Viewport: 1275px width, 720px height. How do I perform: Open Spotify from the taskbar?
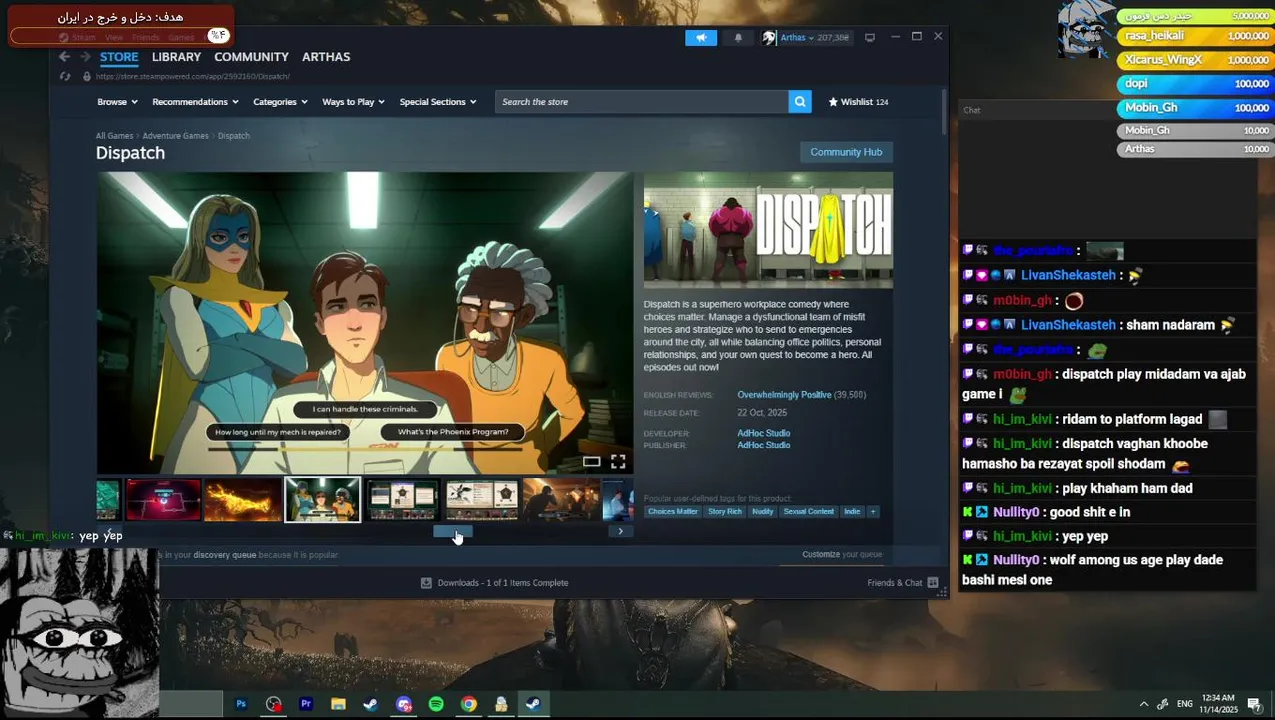click(436, 704)
